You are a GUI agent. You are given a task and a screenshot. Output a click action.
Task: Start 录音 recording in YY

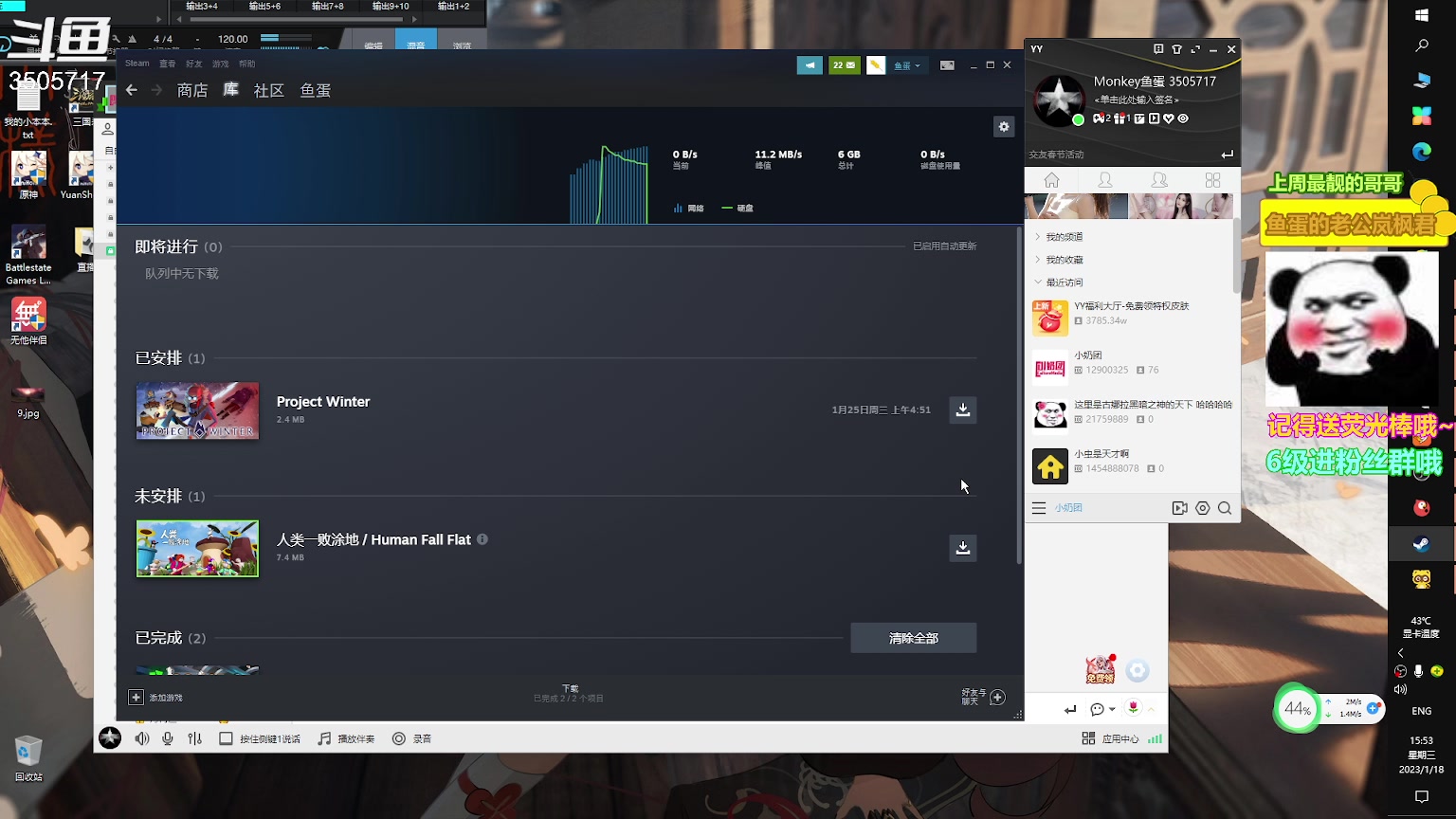click(411, 738)
